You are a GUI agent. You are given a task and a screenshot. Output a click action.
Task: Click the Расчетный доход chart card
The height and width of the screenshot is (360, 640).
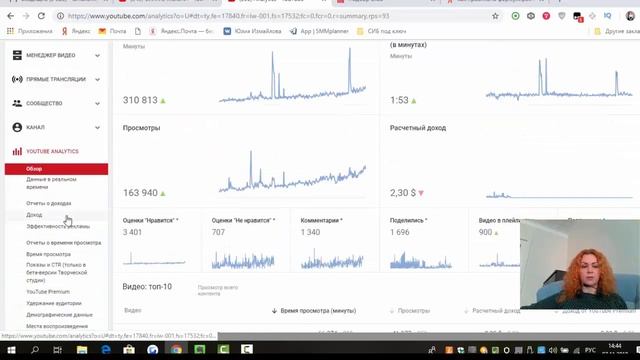pos(510,161)
